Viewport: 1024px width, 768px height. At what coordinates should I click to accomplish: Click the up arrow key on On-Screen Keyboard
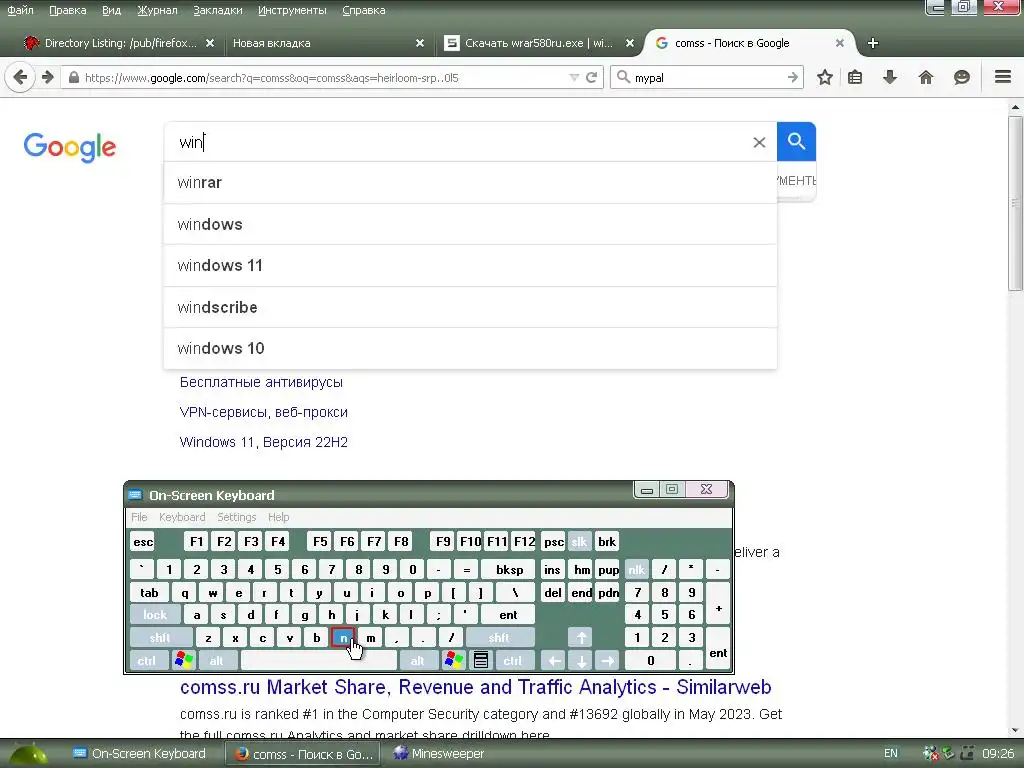coord(581,637)
